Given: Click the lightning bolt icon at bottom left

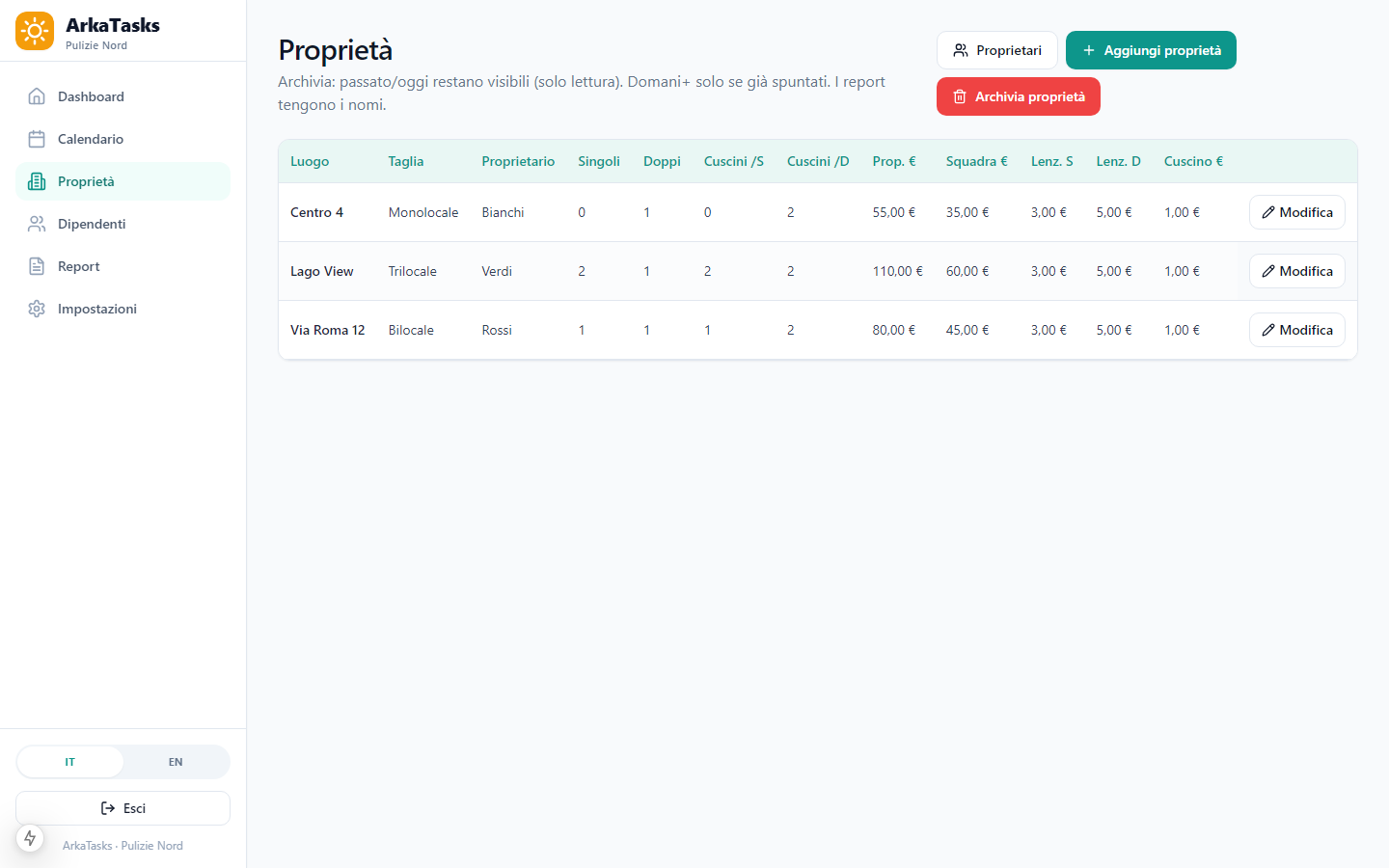Looking at the screenshot, I should 30,838.
